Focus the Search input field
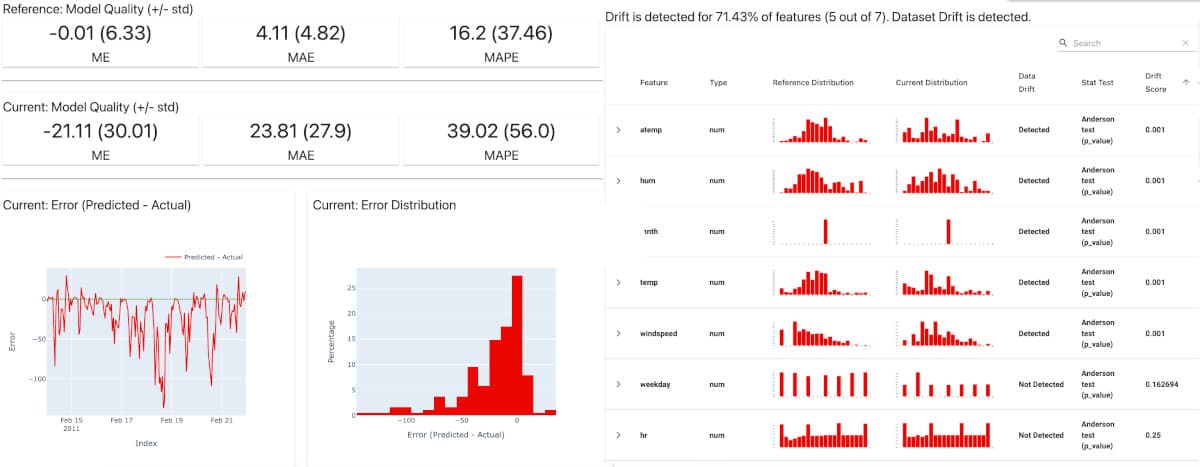This screenshot has height=467, width=1200. (x=1124, y=43)
